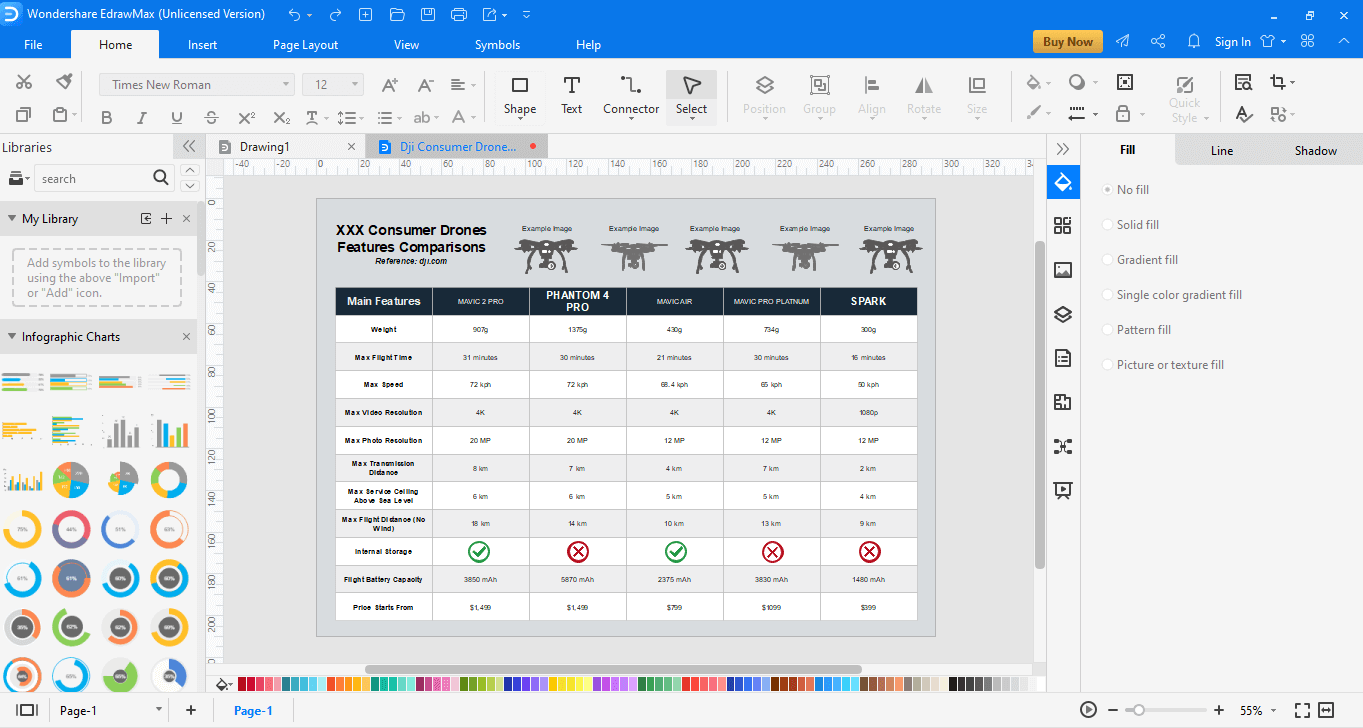Click the Cut scissors icon

pos(24,83)
